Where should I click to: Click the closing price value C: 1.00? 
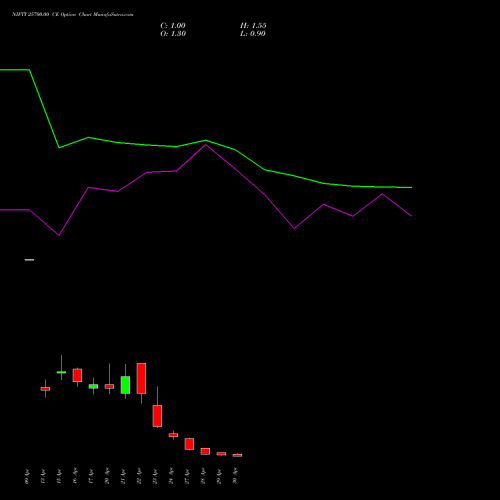pos(173,26)
